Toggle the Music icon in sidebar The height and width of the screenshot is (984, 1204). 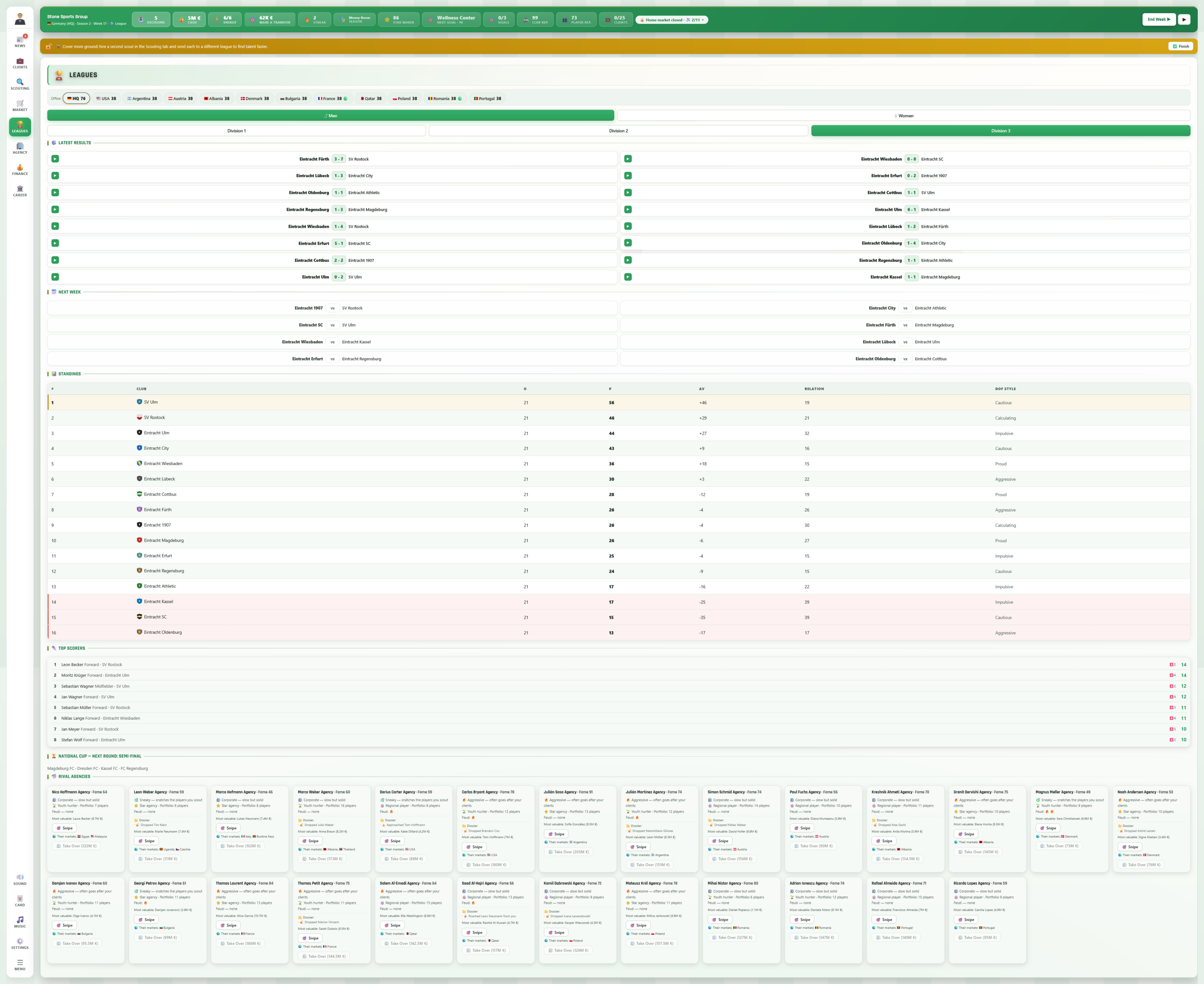click(20, 922)
